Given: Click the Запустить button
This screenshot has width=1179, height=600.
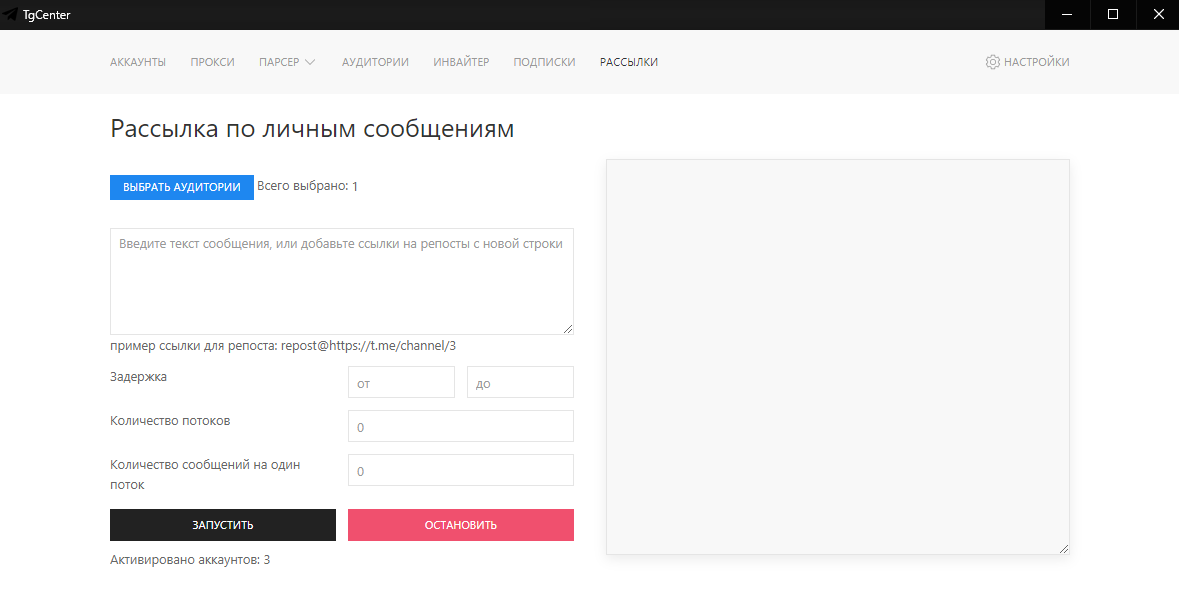Looking at the screenshot, I should 223,525.
